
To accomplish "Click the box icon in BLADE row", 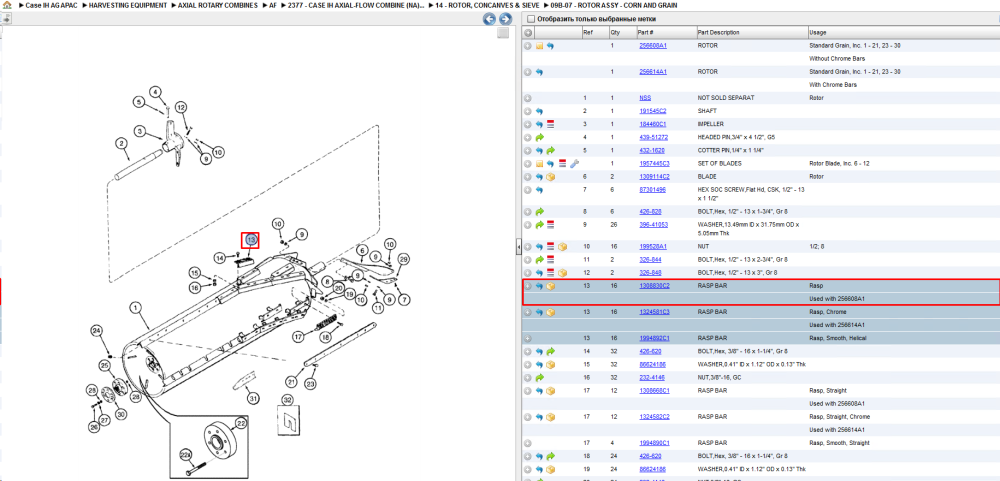I will coord(550,177).
